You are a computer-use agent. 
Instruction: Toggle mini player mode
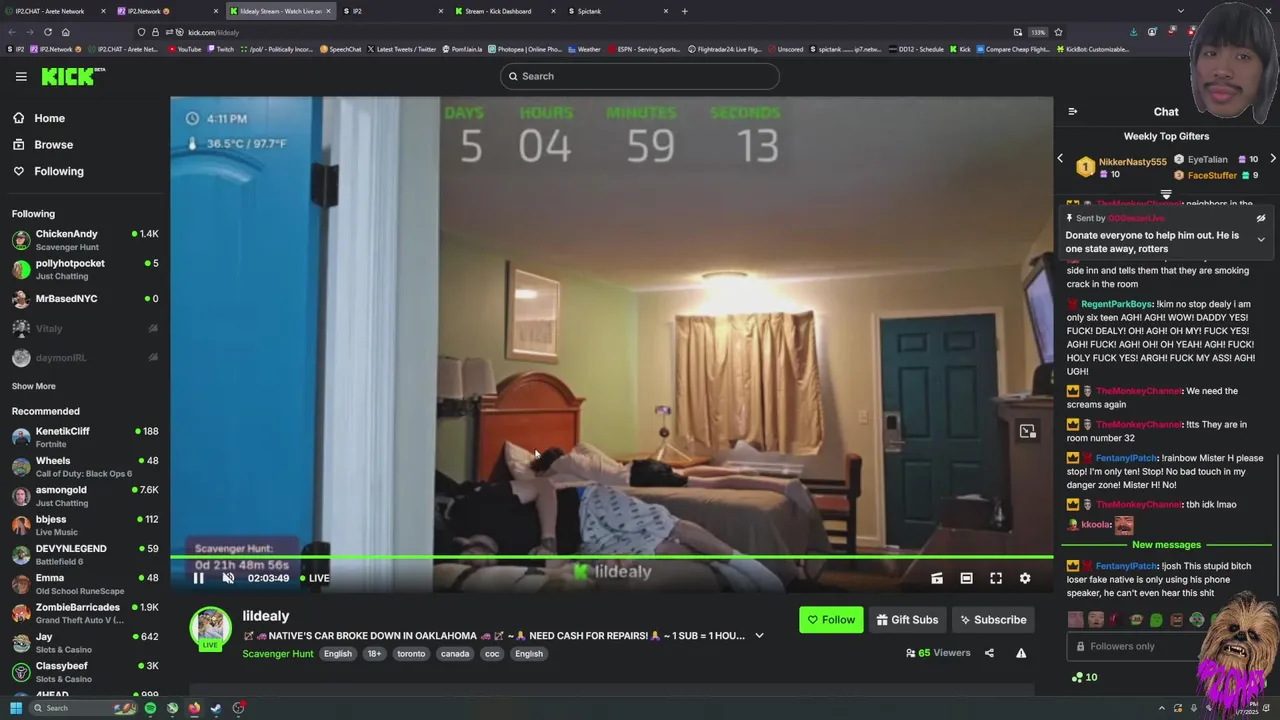[937, 578]
